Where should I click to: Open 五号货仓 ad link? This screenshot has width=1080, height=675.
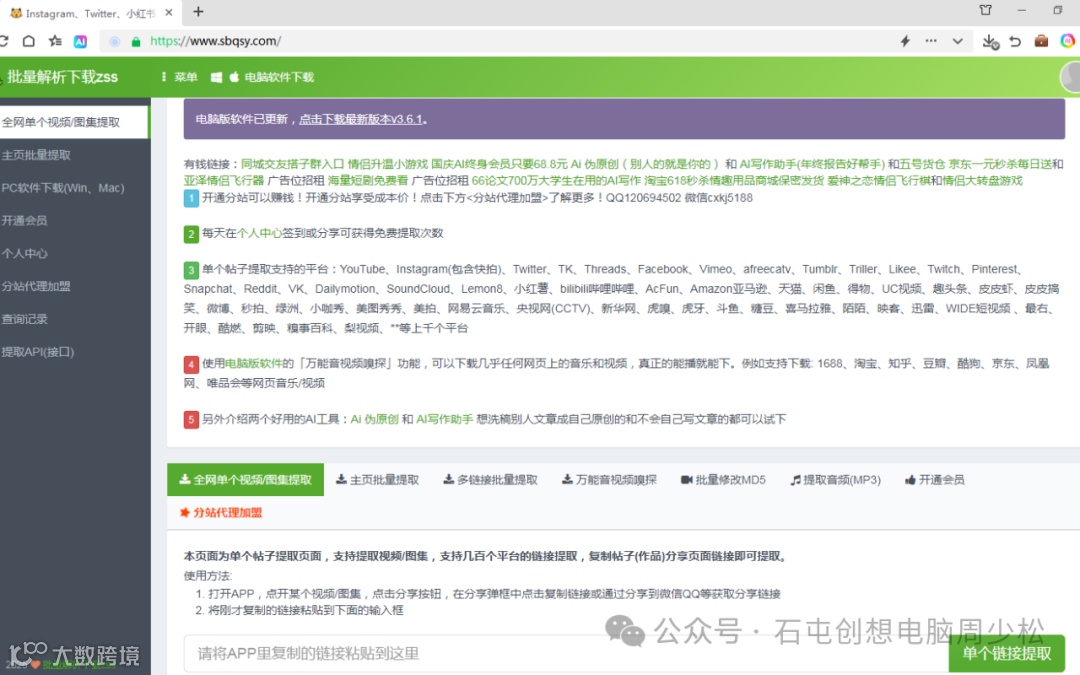point(923,164)
